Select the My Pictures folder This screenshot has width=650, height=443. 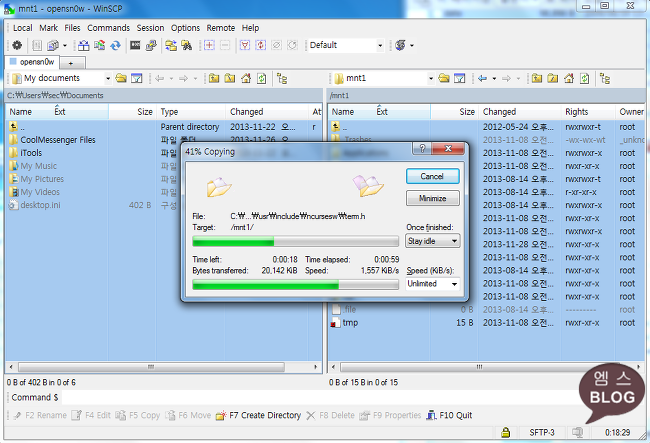pyautogui.click(x=42, y=179)
